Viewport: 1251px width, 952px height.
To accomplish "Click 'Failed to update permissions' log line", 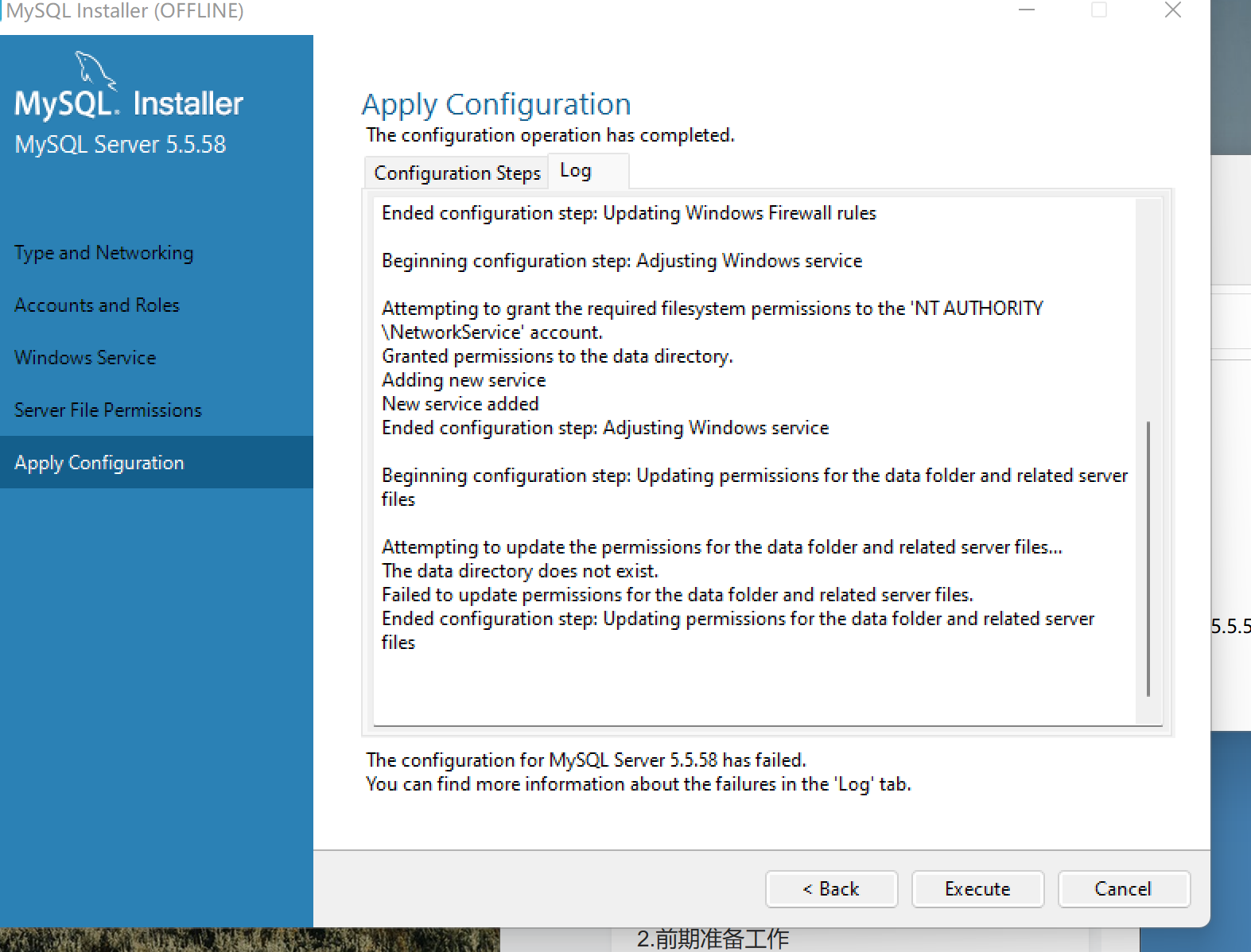I will 678,595.
